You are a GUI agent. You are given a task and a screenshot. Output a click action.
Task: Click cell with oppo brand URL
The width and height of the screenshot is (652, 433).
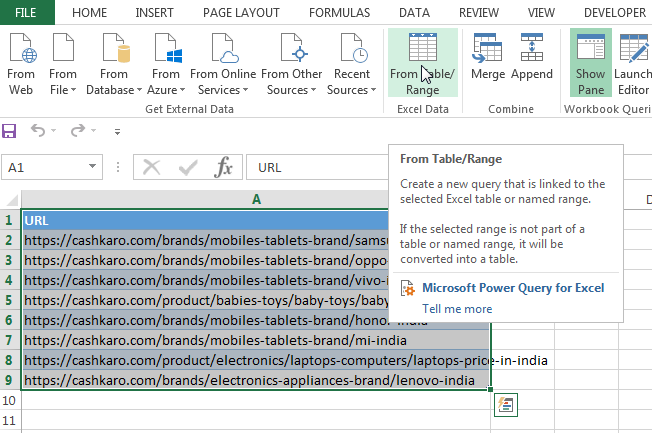[205, 260]
